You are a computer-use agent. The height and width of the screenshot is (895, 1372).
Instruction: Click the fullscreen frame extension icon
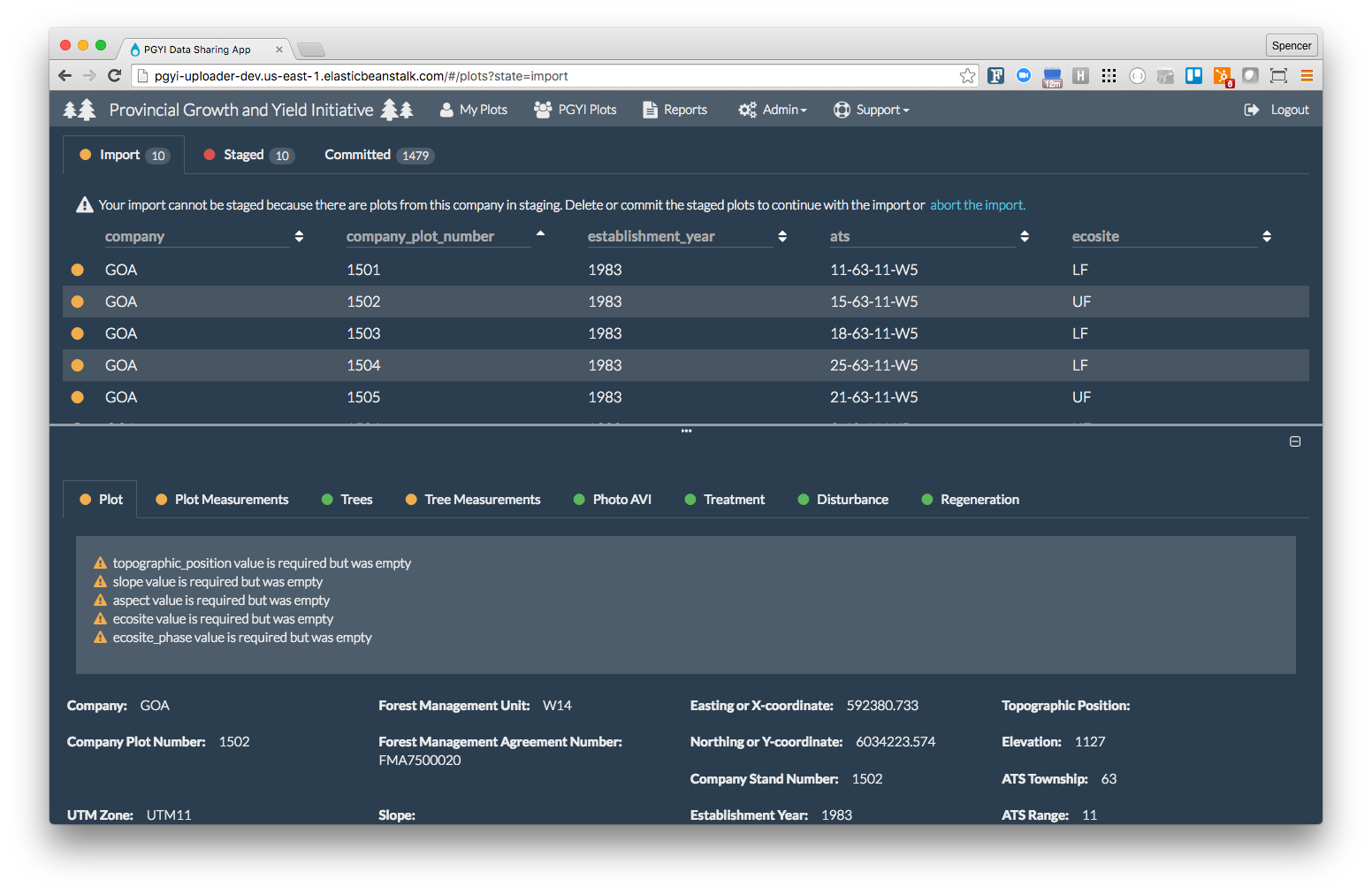tap(1278, 76)
